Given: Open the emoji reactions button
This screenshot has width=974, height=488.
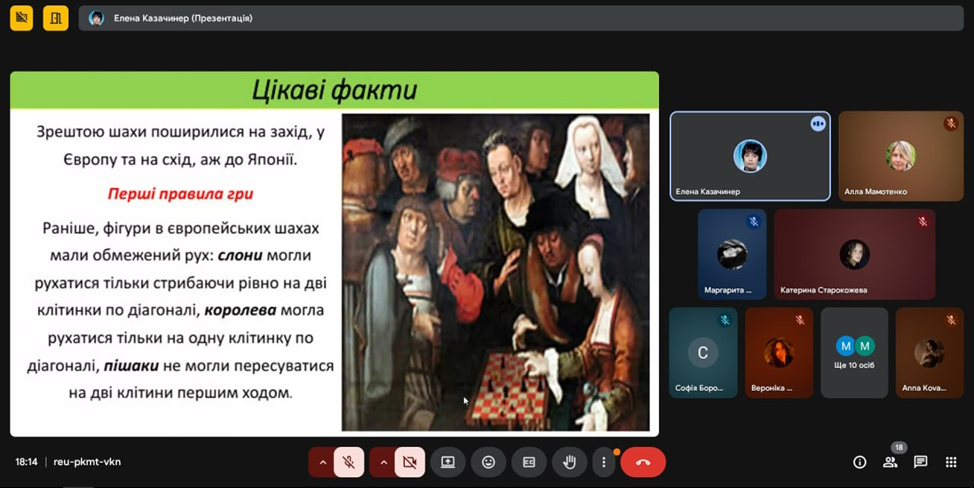Looking at the screenshot, I should point(488,462).
